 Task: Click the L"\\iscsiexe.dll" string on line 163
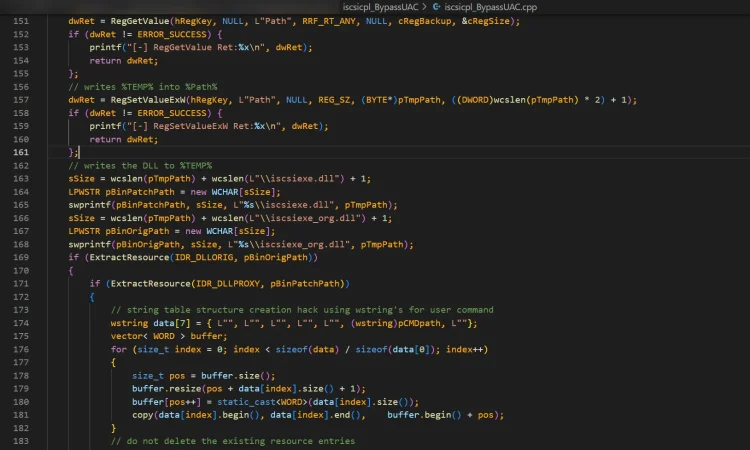tap(295, 179)
